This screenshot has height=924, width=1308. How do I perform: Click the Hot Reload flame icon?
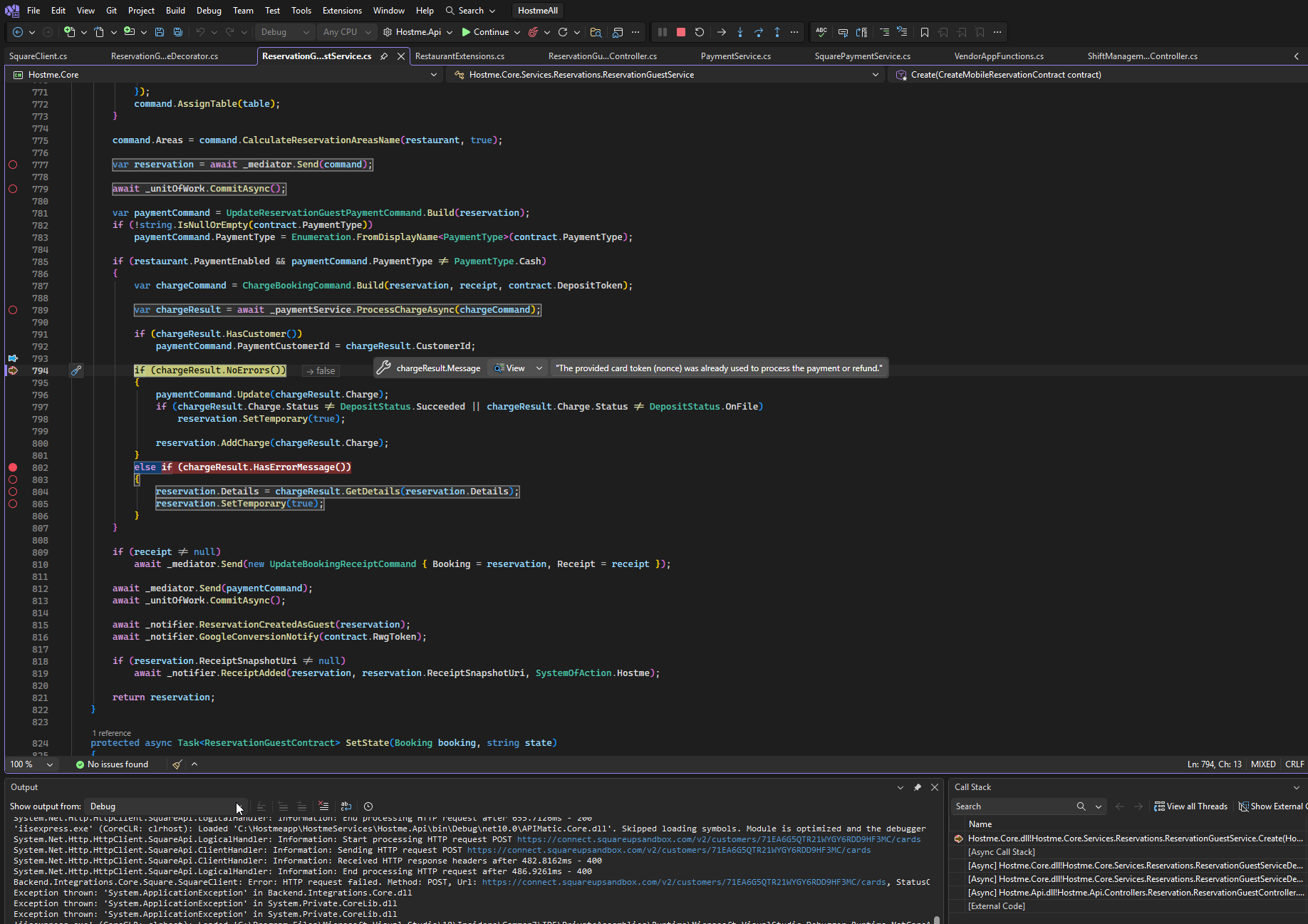coord(533,32)
